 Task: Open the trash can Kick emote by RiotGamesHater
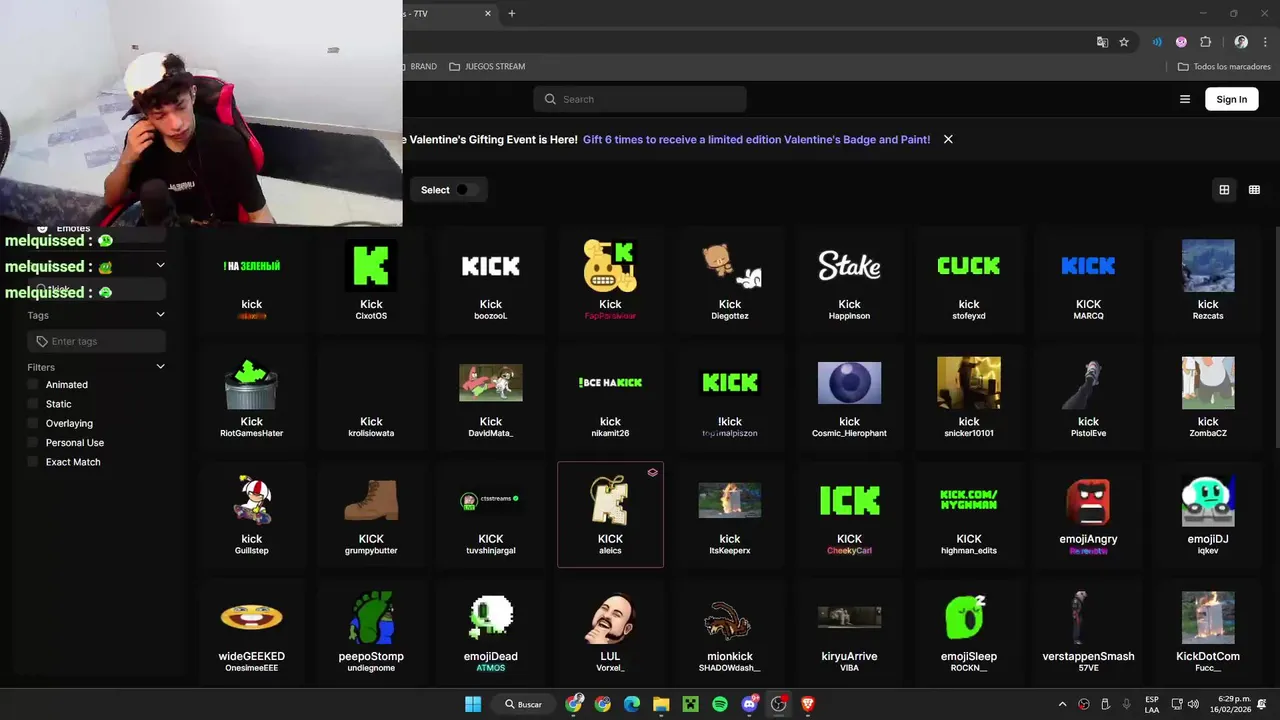click(x=252, y=397)
